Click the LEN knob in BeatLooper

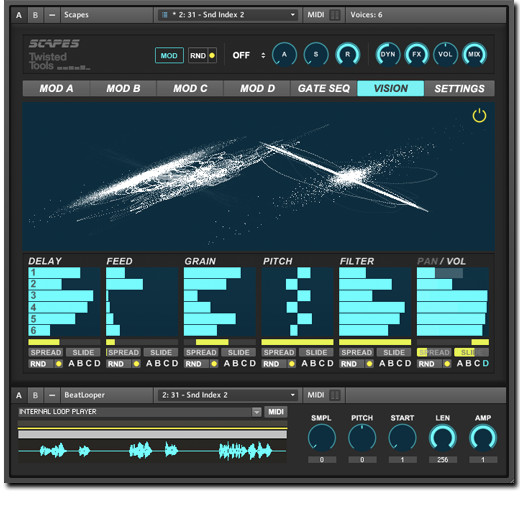443,438
